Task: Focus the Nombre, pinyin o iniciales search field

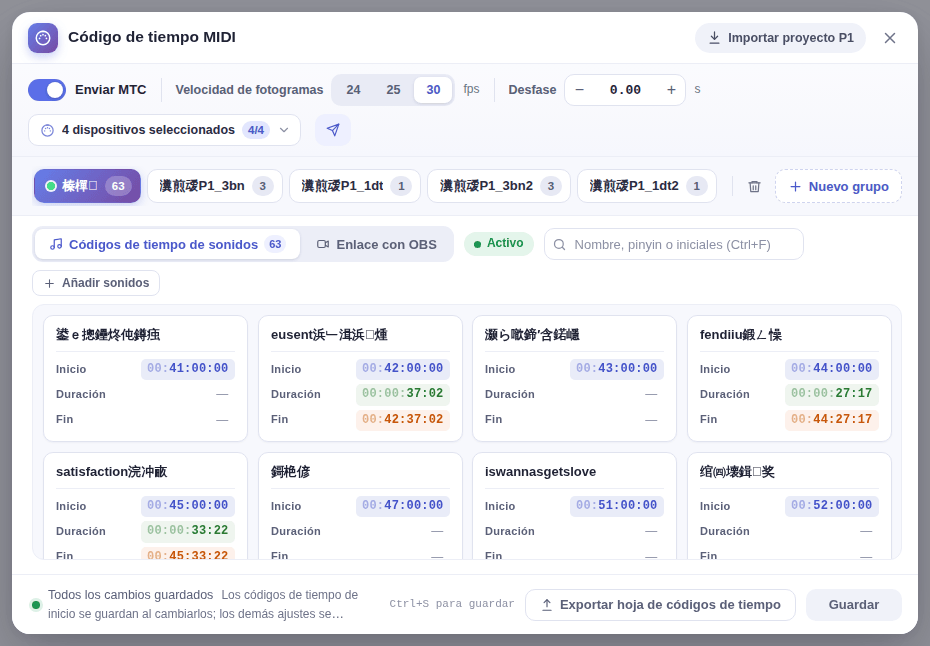Action: (674, 244)
